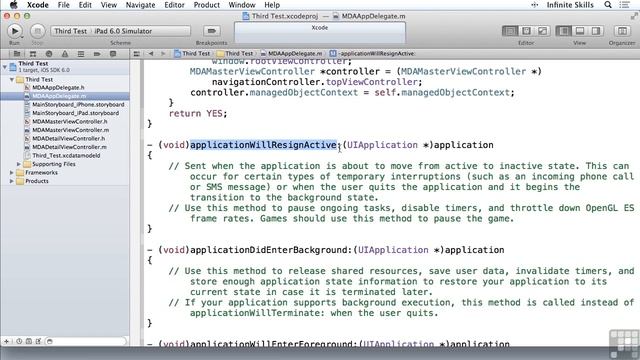640x360 pixels.
Task: Go back in editor history
Action: click(151, 54)
